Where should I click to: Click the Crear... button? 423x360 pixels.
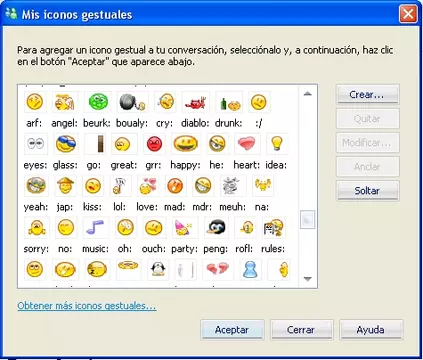(367, 95)
